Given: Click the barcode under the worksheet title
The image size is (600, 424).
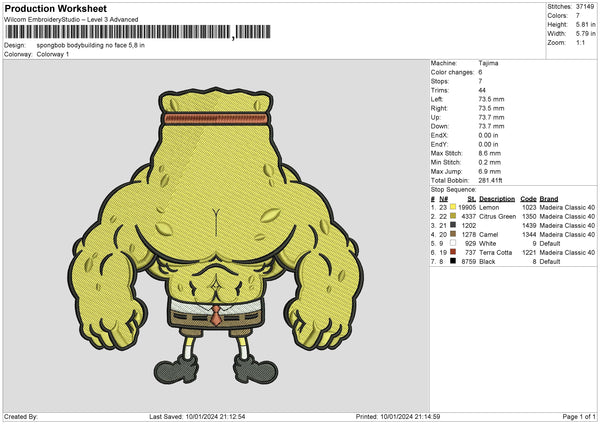Looking at the screenshot, I should pos(138,32).
